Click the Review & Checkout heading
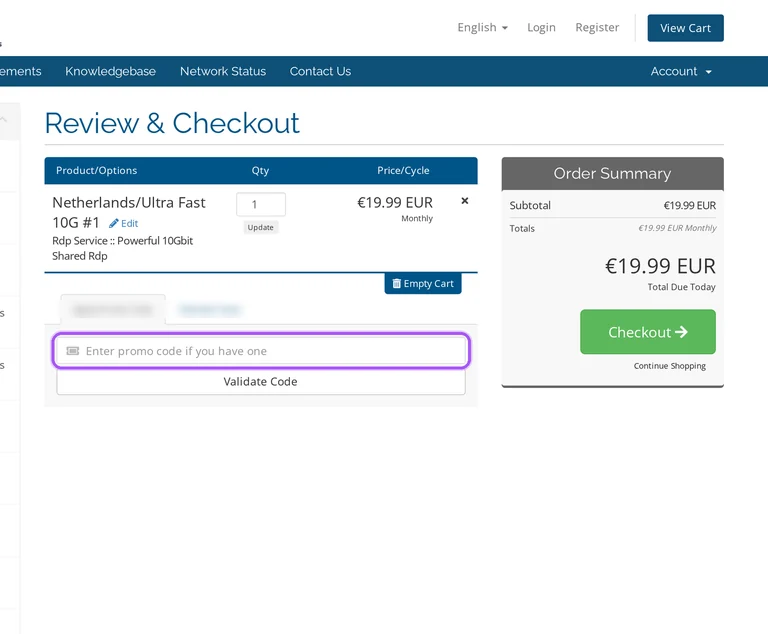This screenshot has width=768, height=634. coord(172,123)
